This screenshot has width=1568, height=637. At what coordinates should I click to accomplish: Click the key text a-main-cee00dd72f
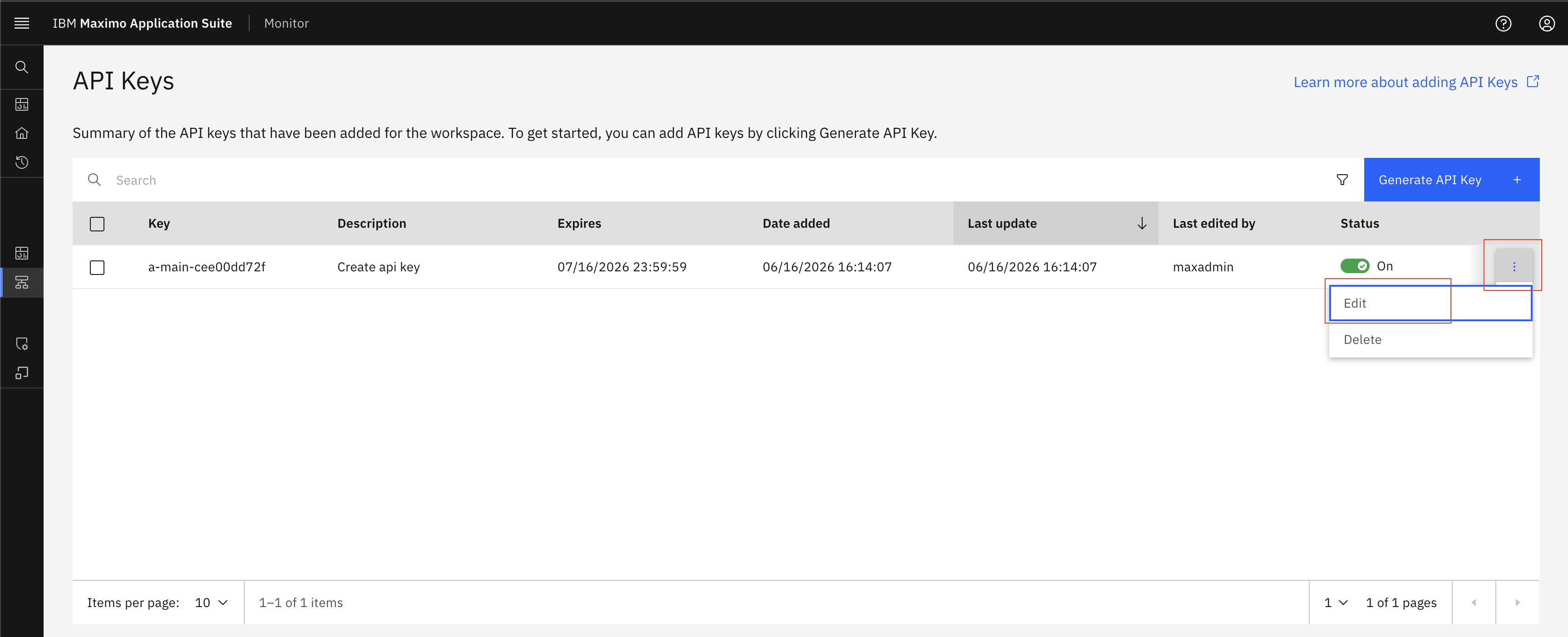point(207,266)
